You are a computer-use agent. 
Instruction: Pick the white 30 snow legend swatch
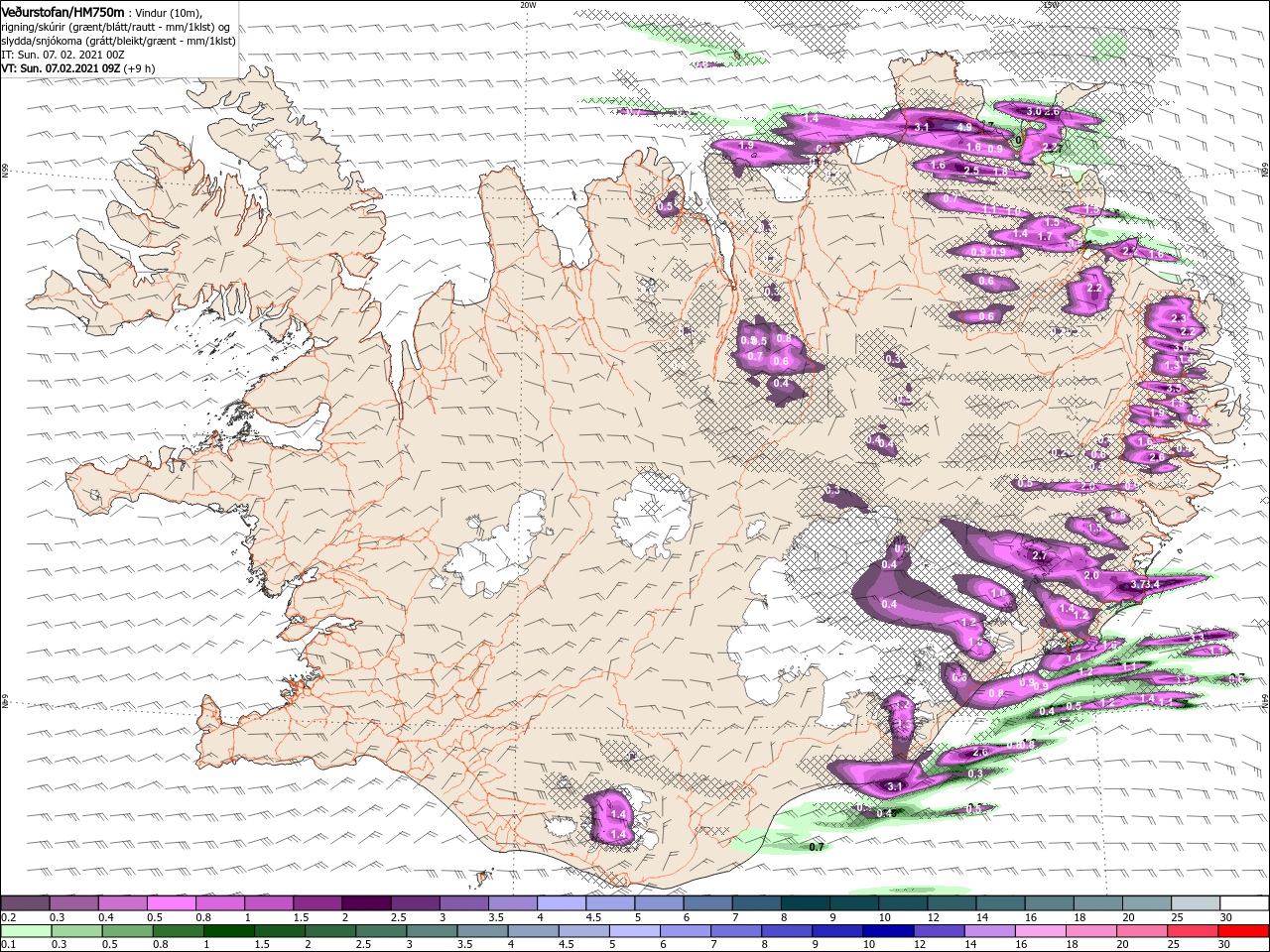click(x=1243, y=903)
